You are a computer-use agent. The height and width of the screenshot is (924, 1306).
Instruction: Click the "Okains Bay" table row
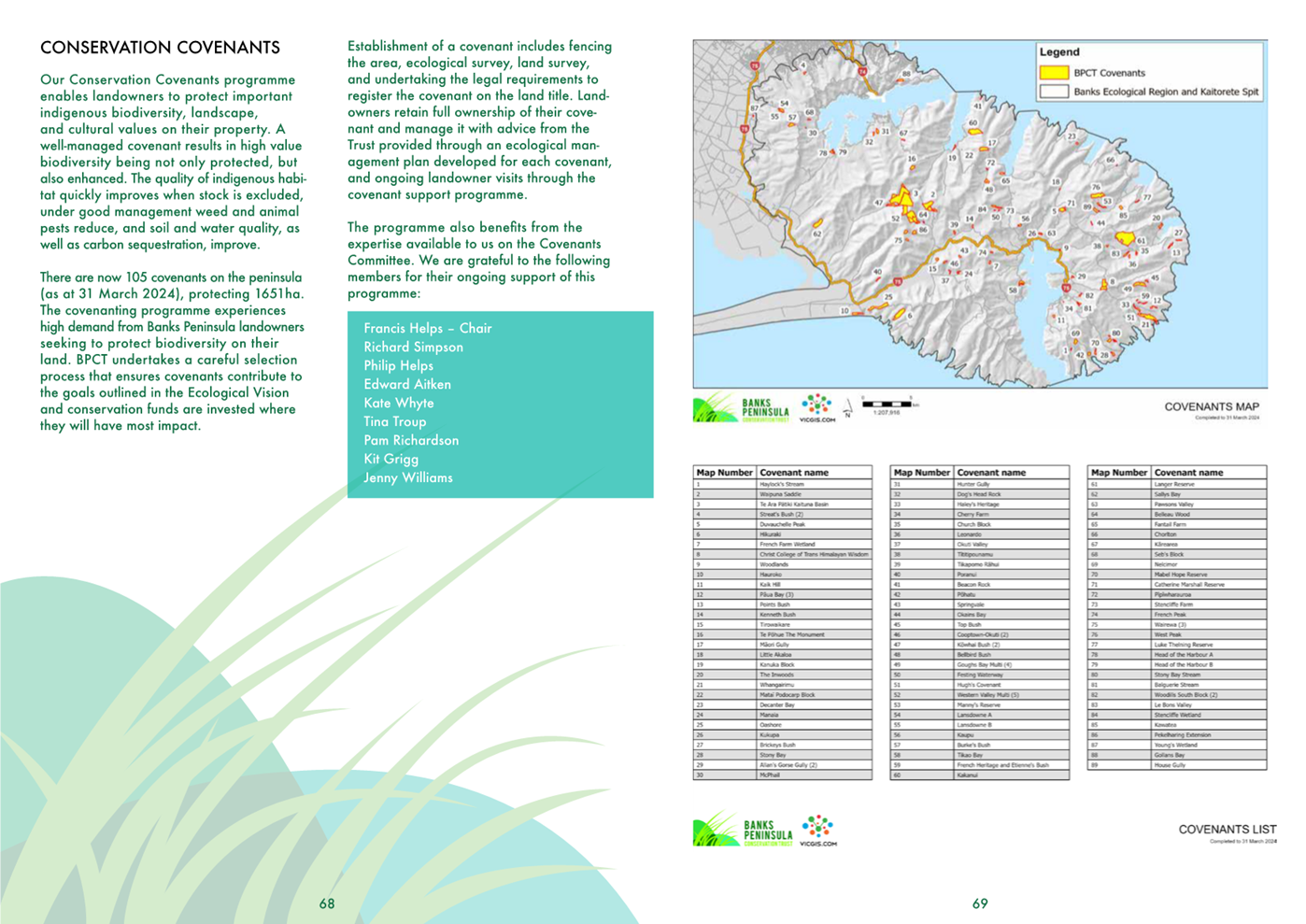coord(980,614)
